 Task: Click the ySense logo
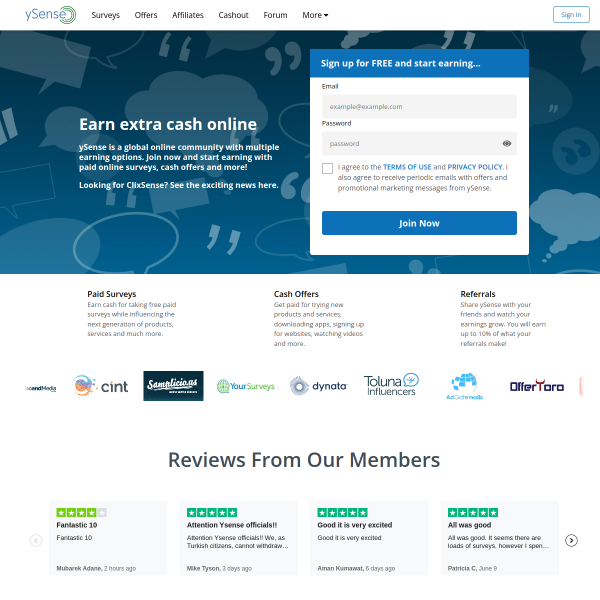51,15
